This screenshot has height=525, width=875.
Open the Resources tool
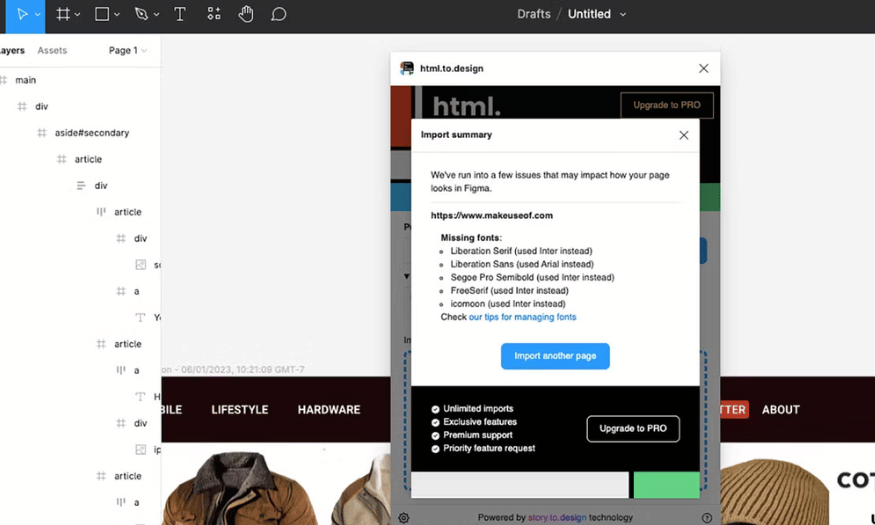point(214,14)
